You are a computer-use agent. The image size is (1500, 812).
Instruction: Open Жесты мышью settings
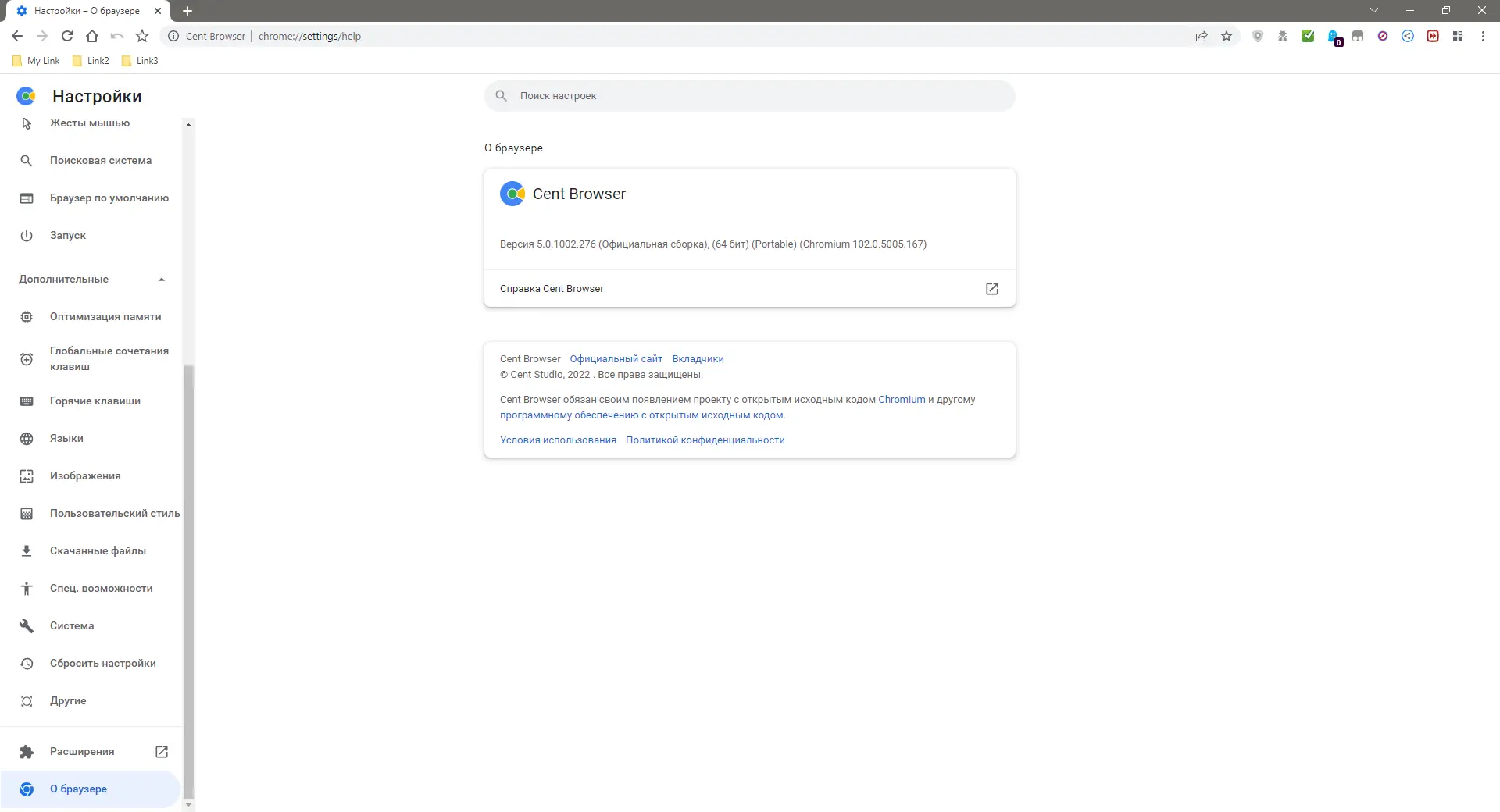[x=91, y=123]
